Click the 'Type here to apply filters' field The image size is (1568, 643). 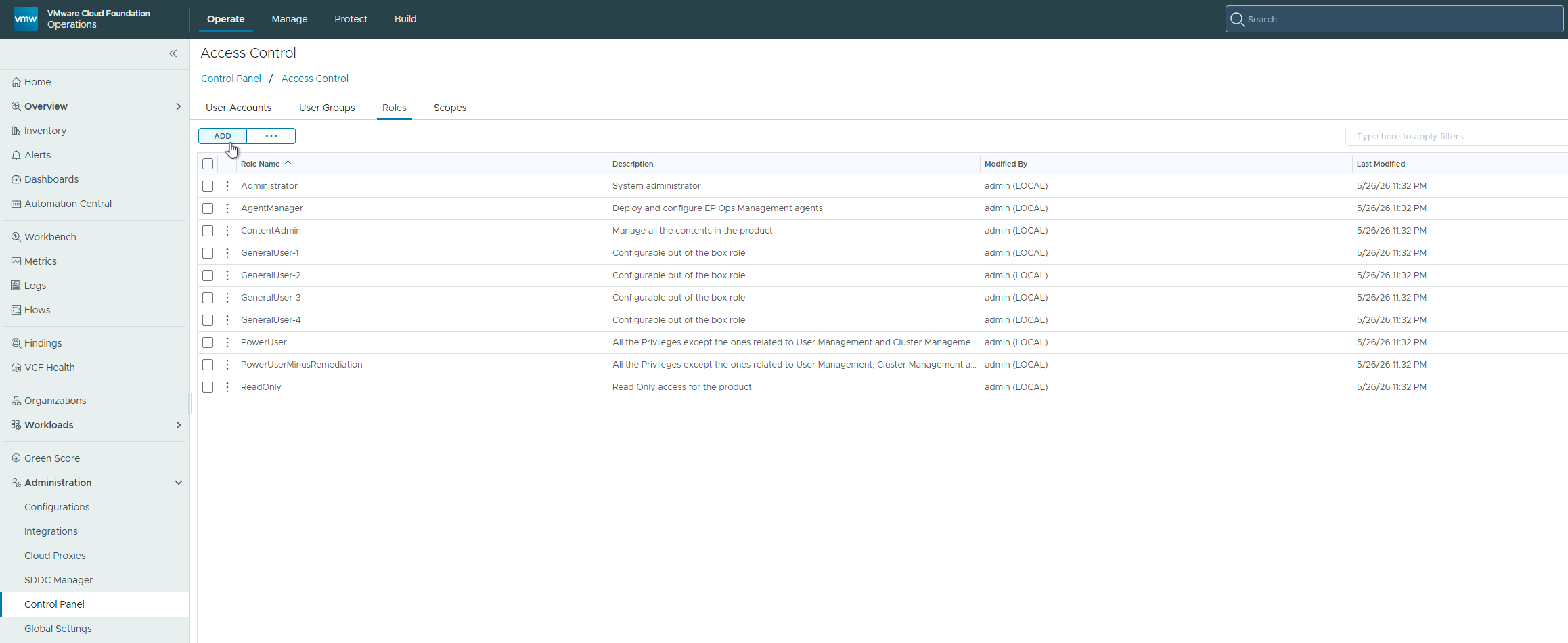click(x=1456, y=136)
